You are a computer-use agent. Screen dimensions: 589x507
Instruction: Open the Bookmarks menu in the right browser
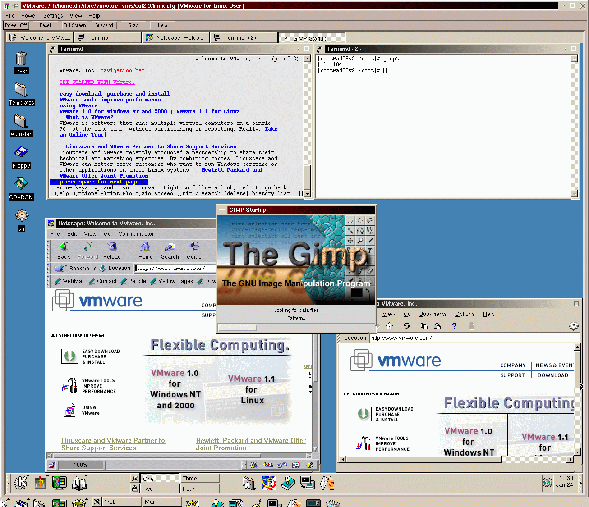[432, 314]
